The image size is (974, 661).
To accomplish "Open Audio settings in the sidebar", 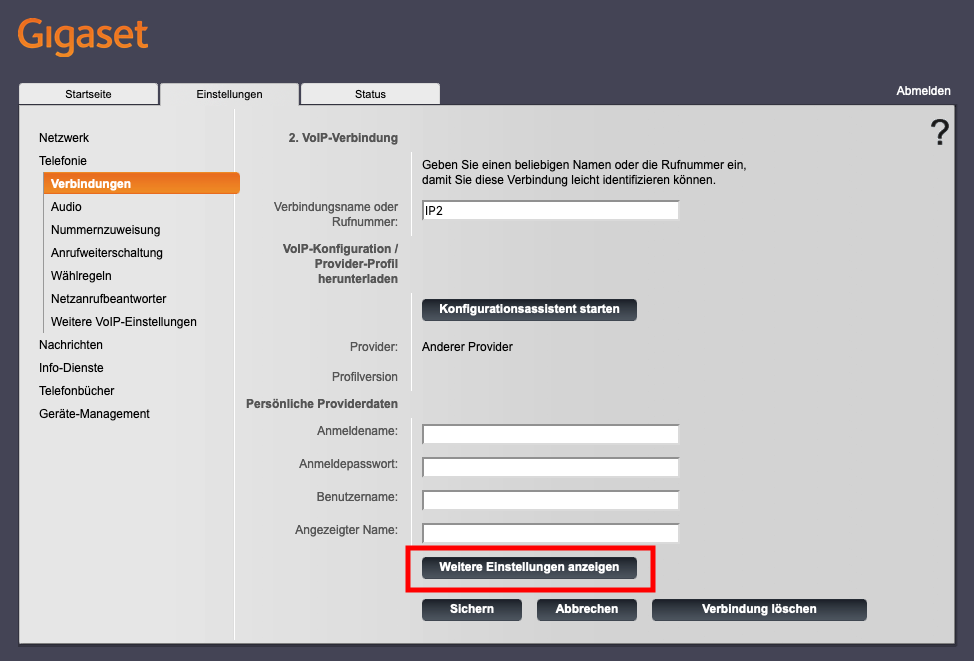I will point(66,206).
